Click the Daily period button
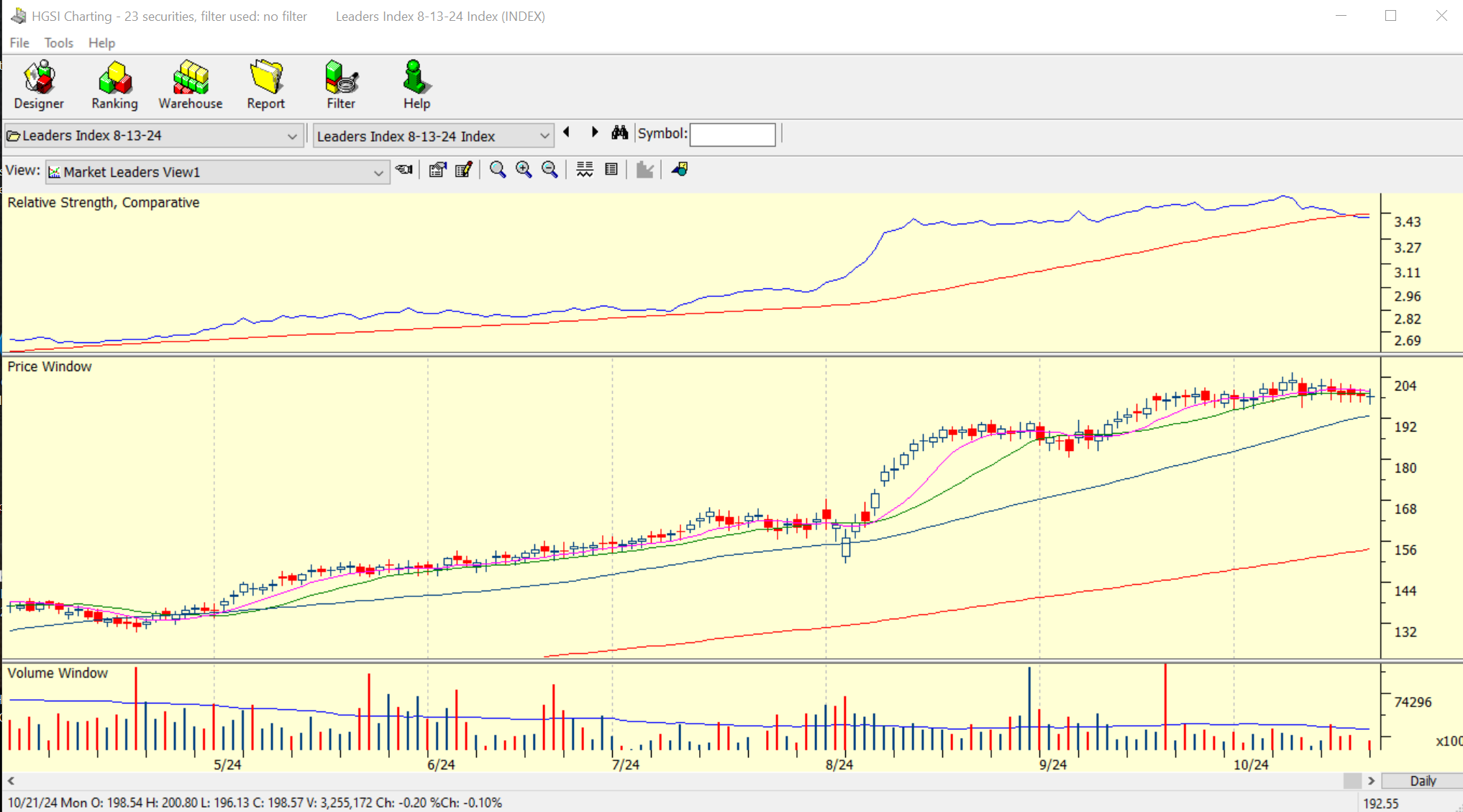 1423,780
